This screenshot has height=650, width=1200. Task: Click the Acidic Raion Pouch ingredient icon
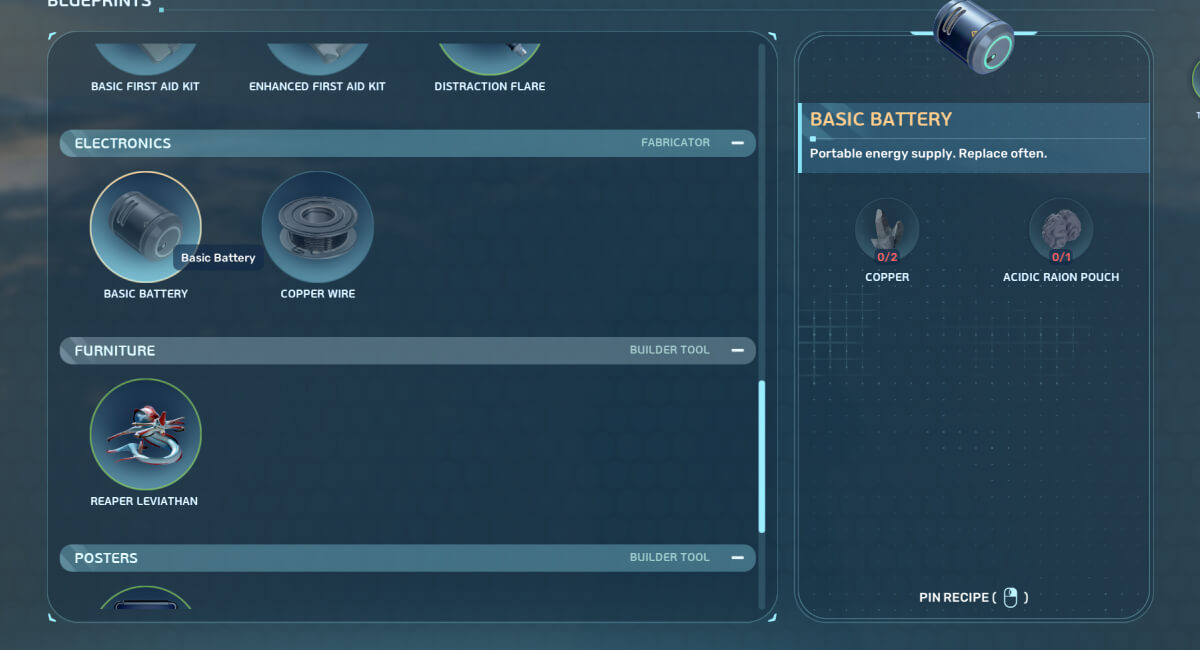coord(1061,229)
